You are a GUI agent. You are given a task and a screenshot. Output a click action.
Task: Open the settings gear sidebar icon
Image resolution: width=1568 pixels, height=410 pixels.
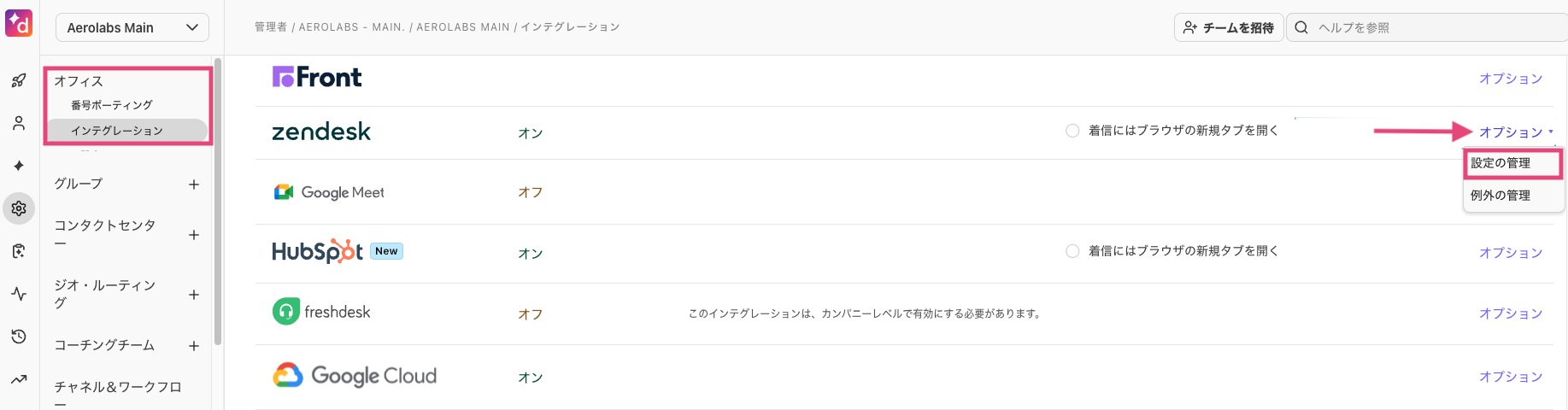click(x=19, y=208)
